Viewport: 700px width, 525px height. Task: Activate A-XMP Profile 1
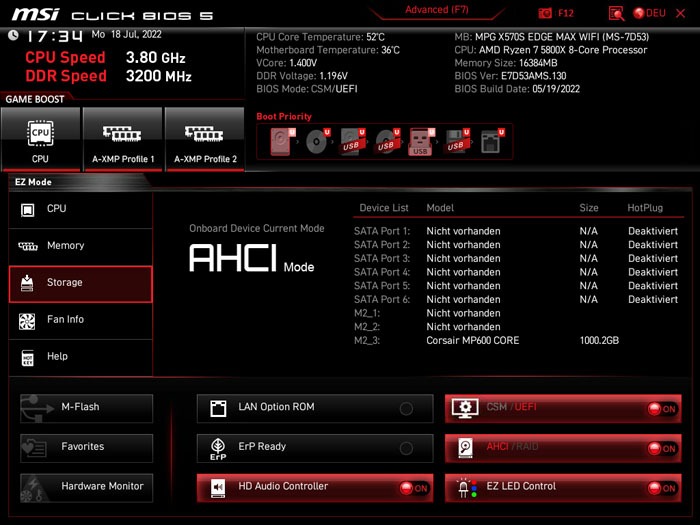click(123, 139)
